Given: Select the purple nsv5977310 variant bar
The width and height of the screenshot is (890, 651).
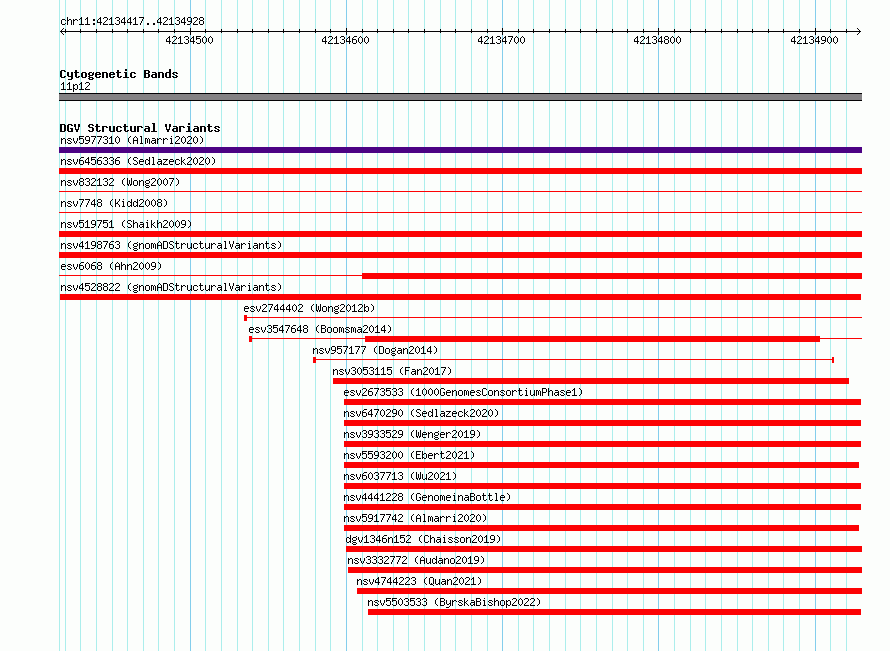Looking at the screenshot, I should tap(460, 150).
